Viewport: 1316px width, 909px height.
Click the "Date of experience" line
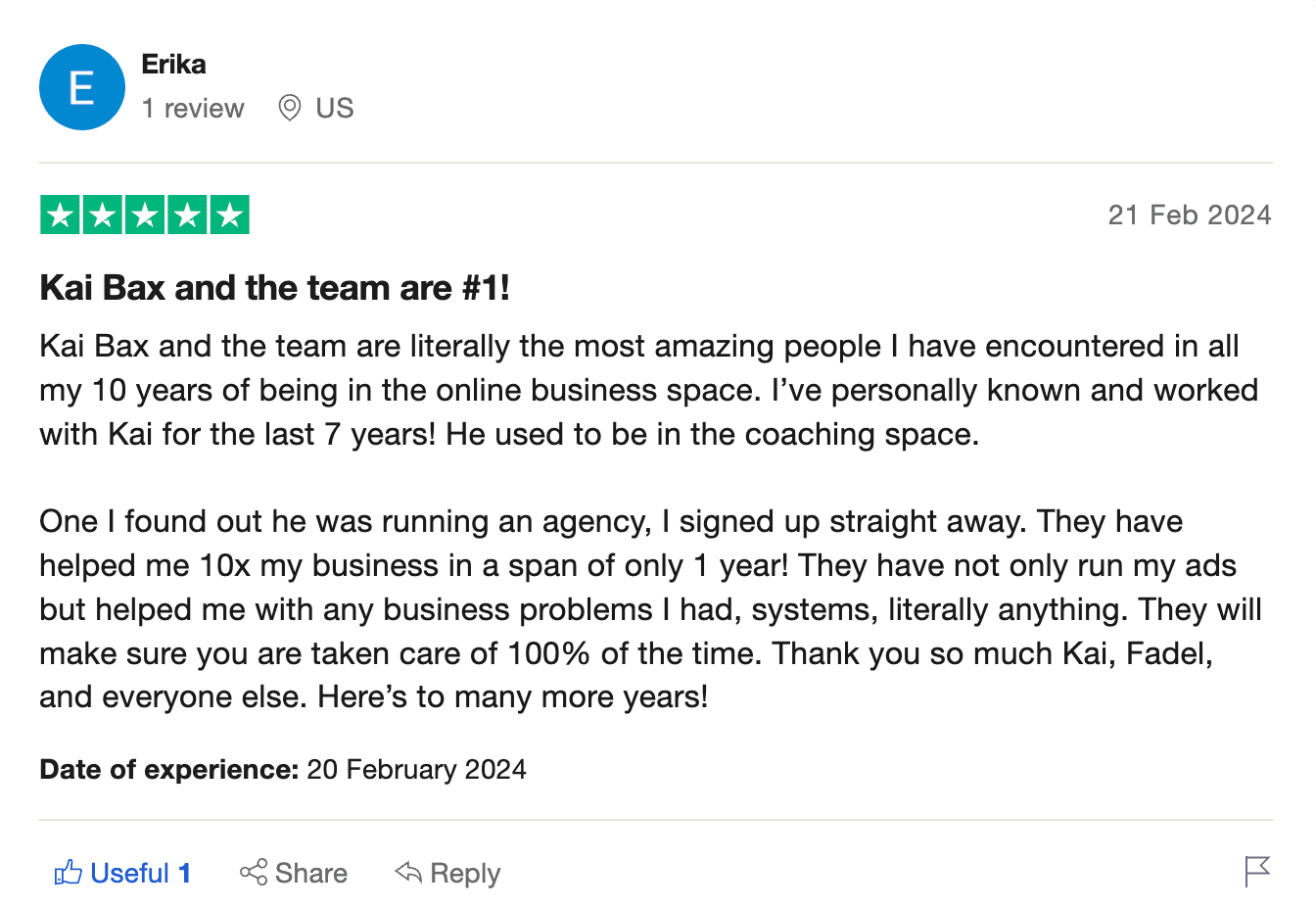pos(283,770)
